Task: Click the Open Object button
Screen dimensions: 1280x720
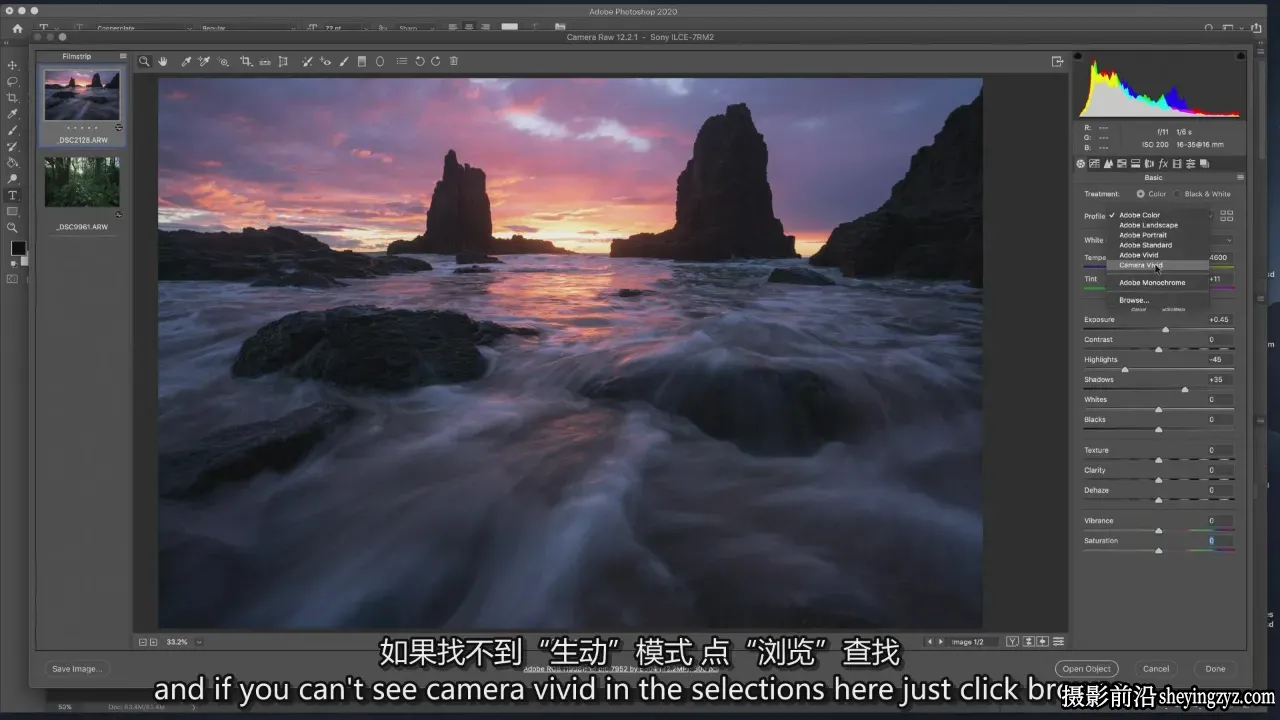Action: click(x=1087, y=669)
